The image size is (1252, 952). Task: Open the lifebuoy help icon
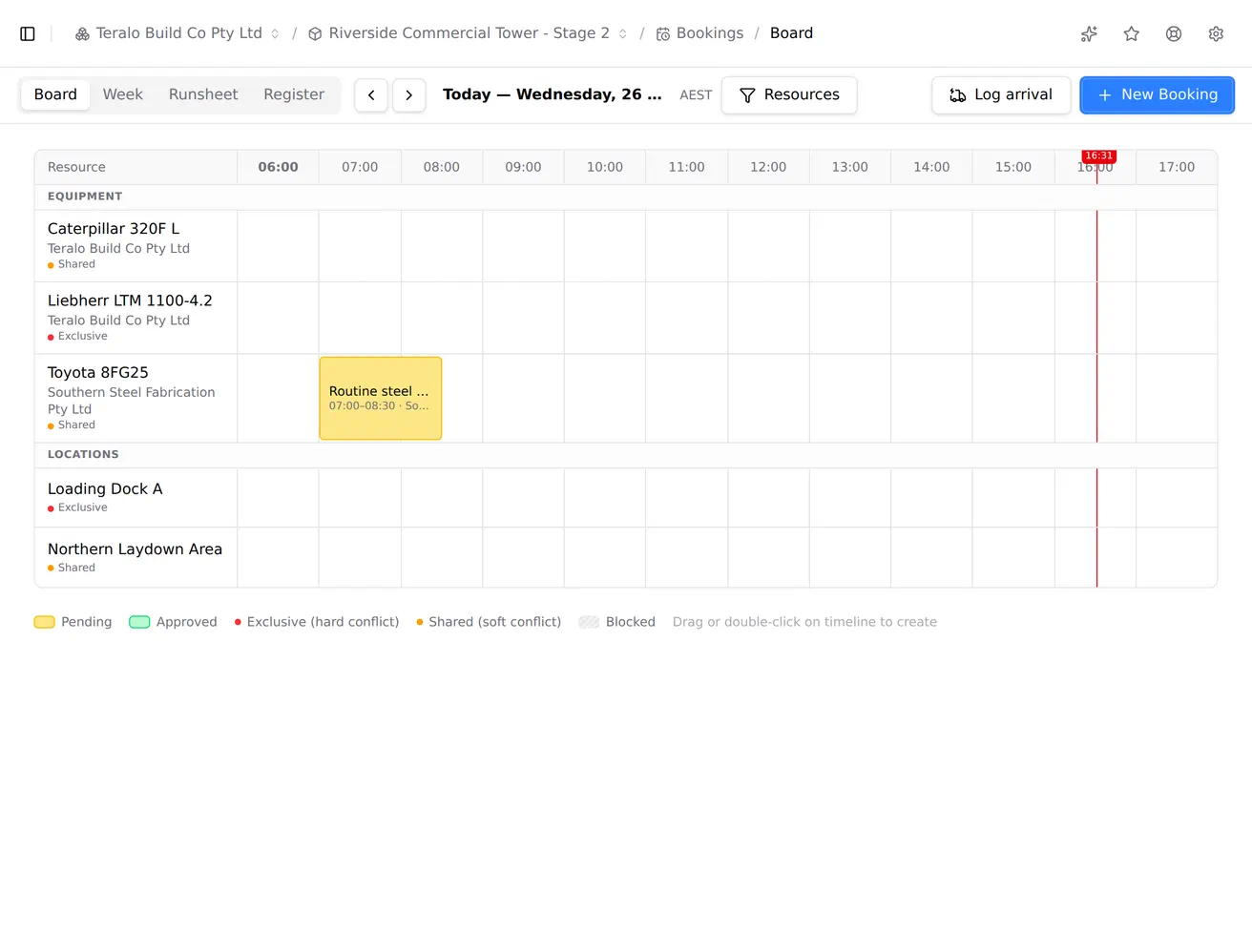(1174, 33)
